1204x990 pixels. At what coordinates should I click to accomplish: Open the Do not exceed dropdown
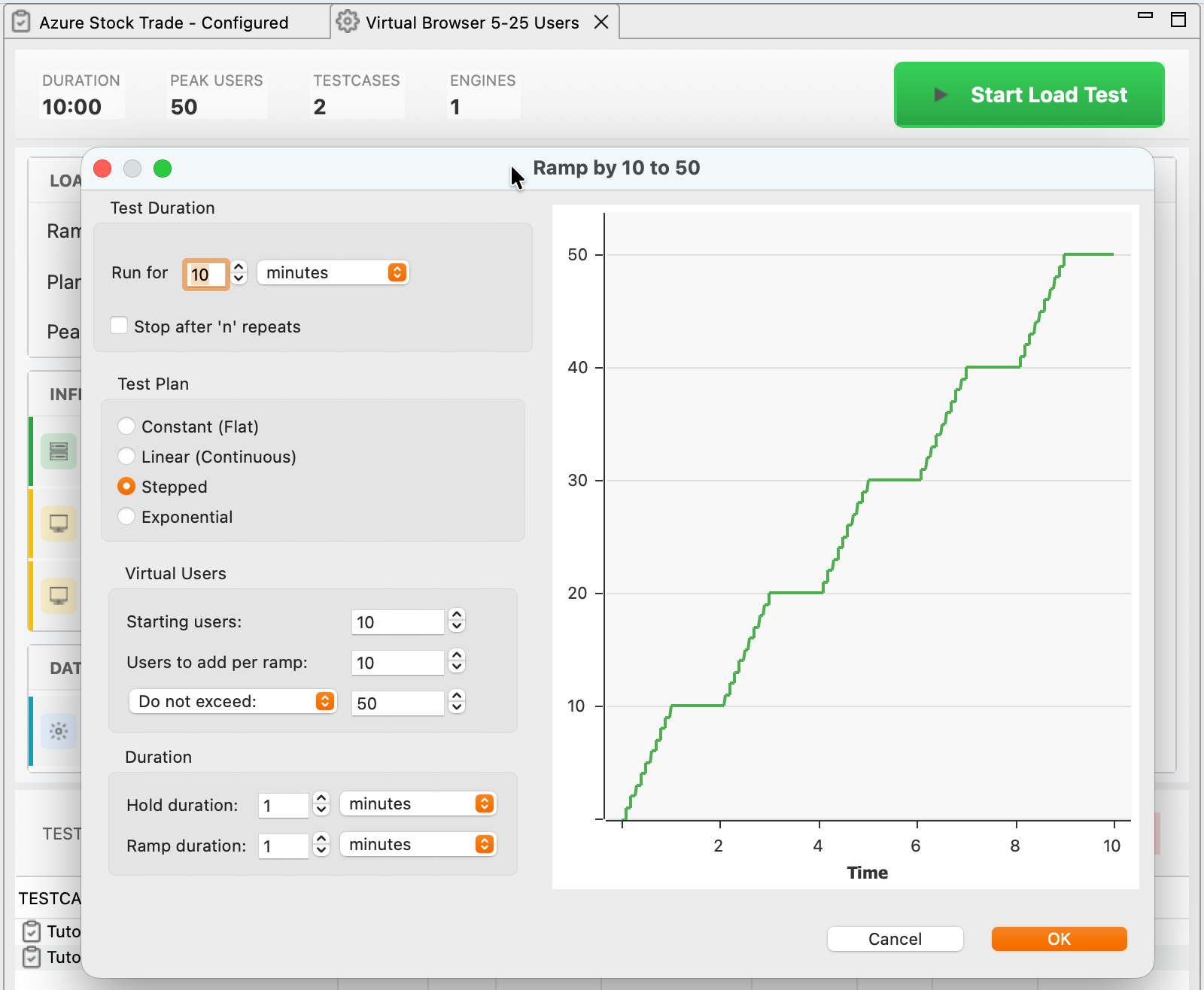[233, 701]
